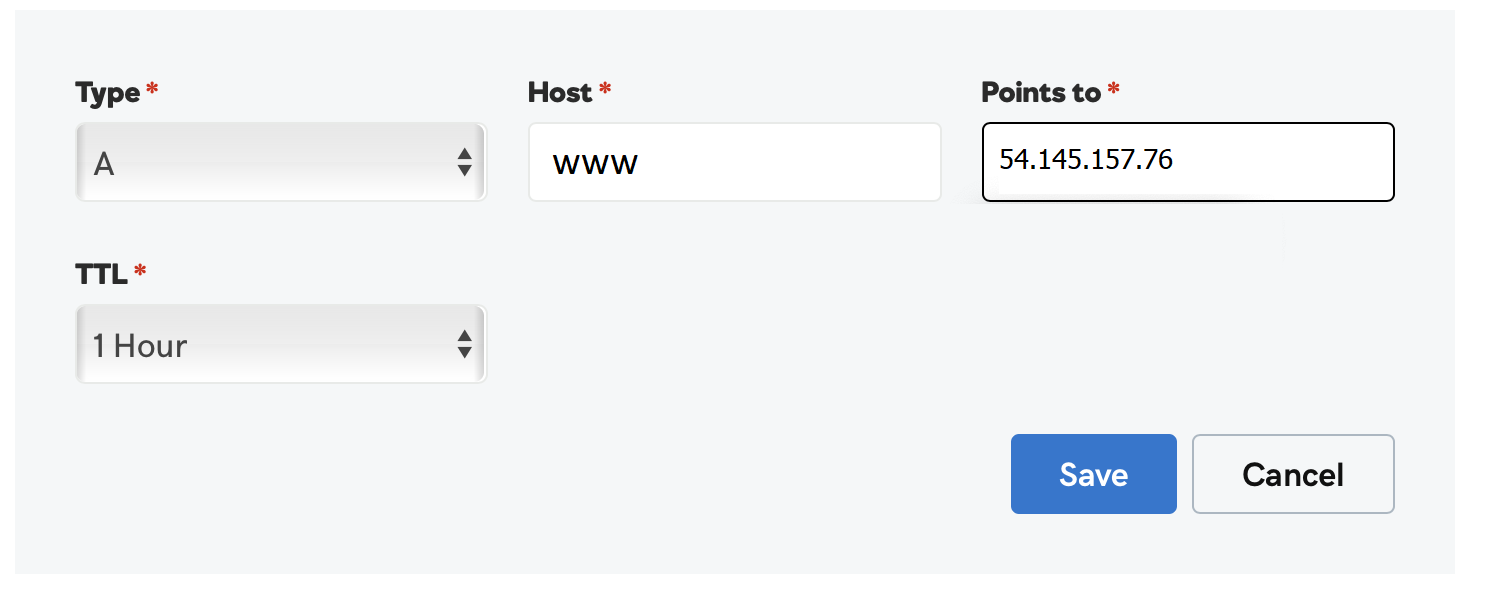The image size is (1496, 594).
Task: Click the Type field label
Action: (108, 93)
